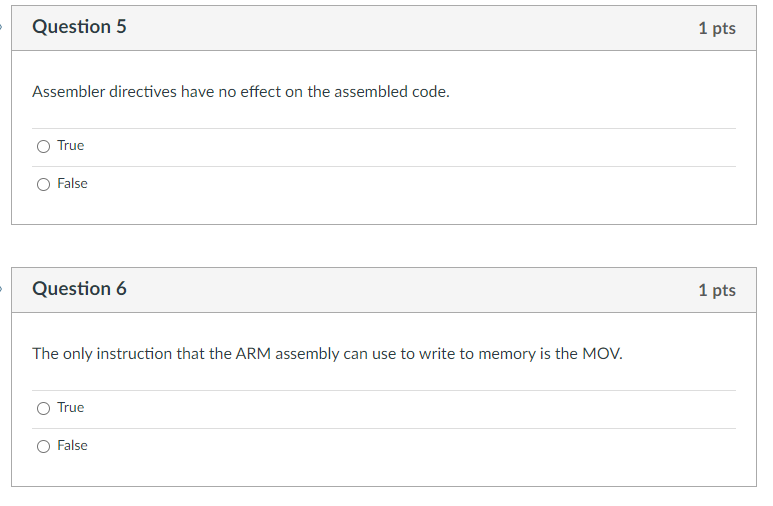773x506 pixels.
Task: Click the '1 pts' label of Question 5
Action: 716,28
